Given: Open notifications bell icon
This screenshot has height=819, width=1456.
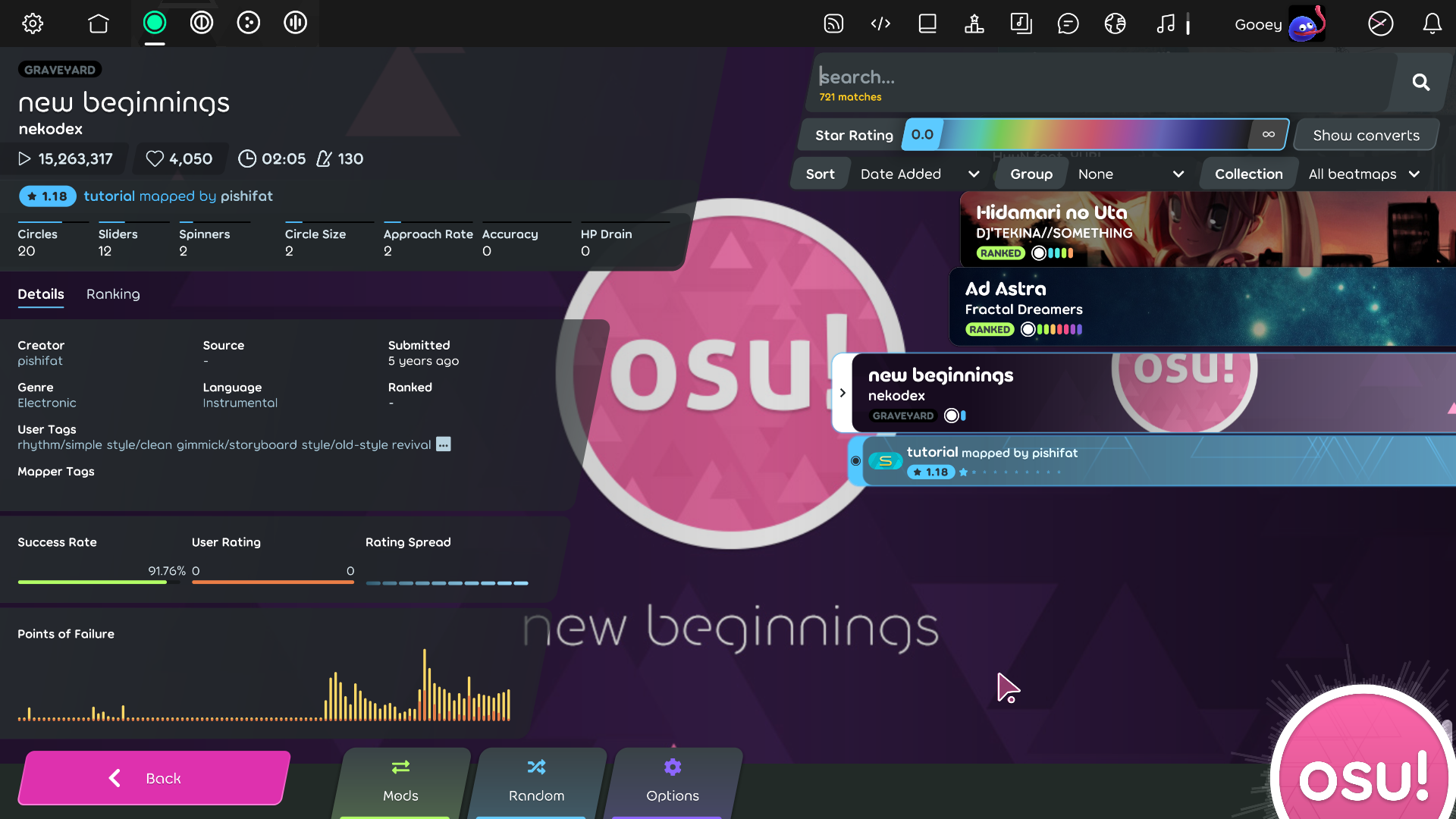Looking at the screenshot, I should [x=1432, y=24].
